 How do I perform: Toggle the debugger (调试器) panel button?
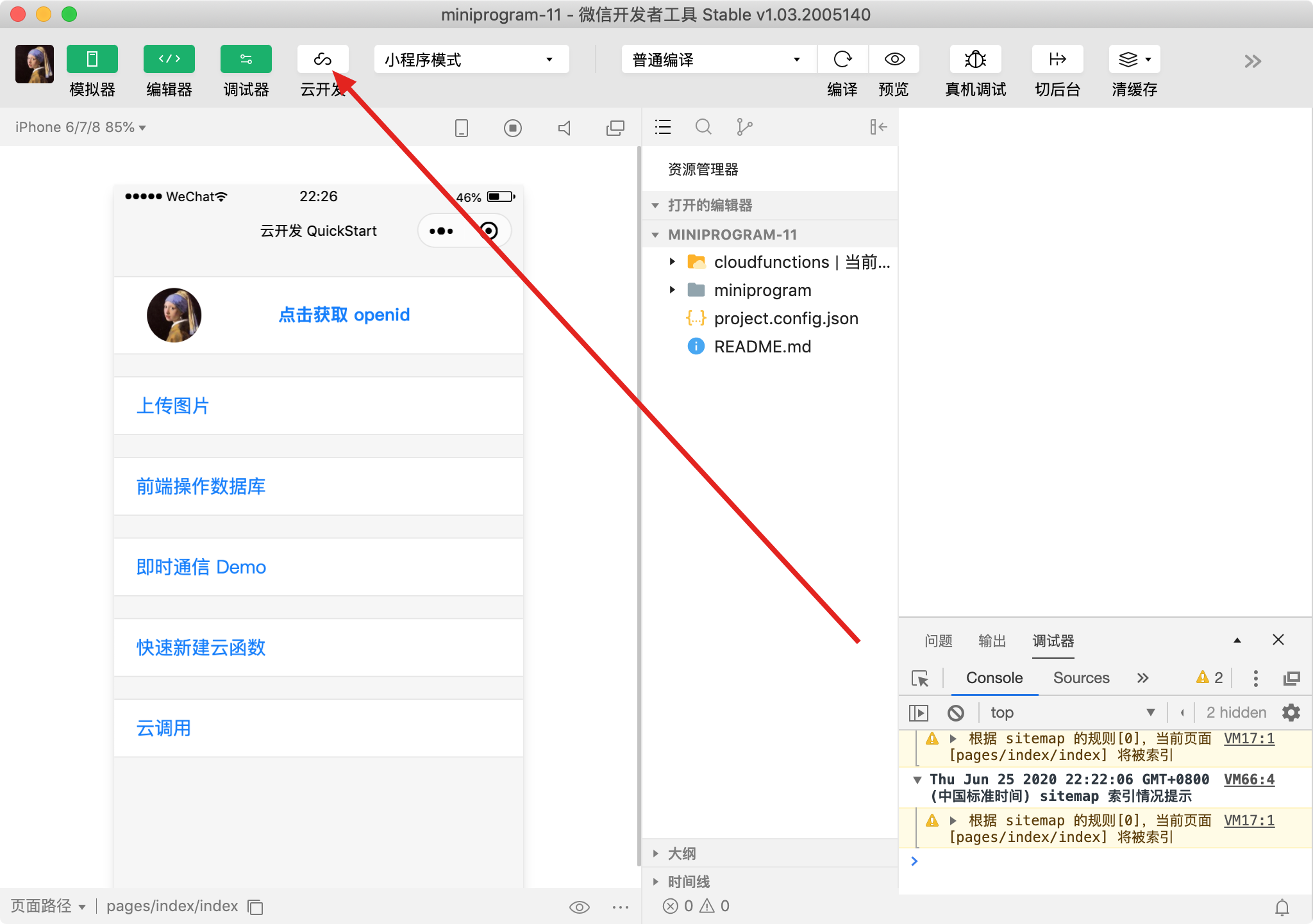(x=246, y=60)
